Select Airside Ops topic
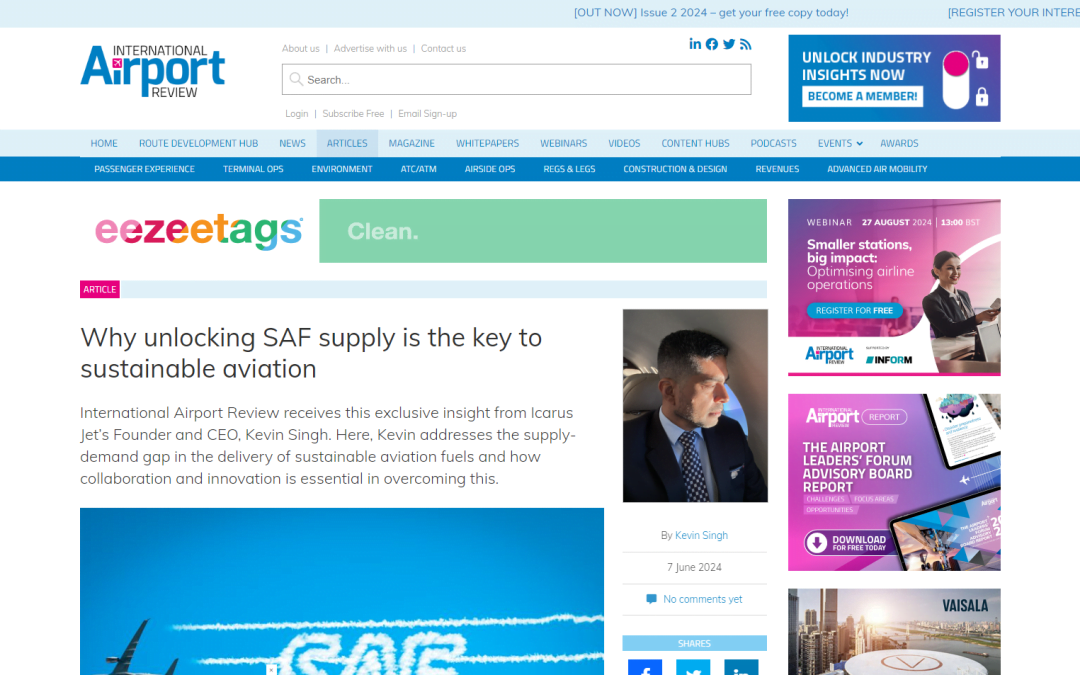 point(490,169)
